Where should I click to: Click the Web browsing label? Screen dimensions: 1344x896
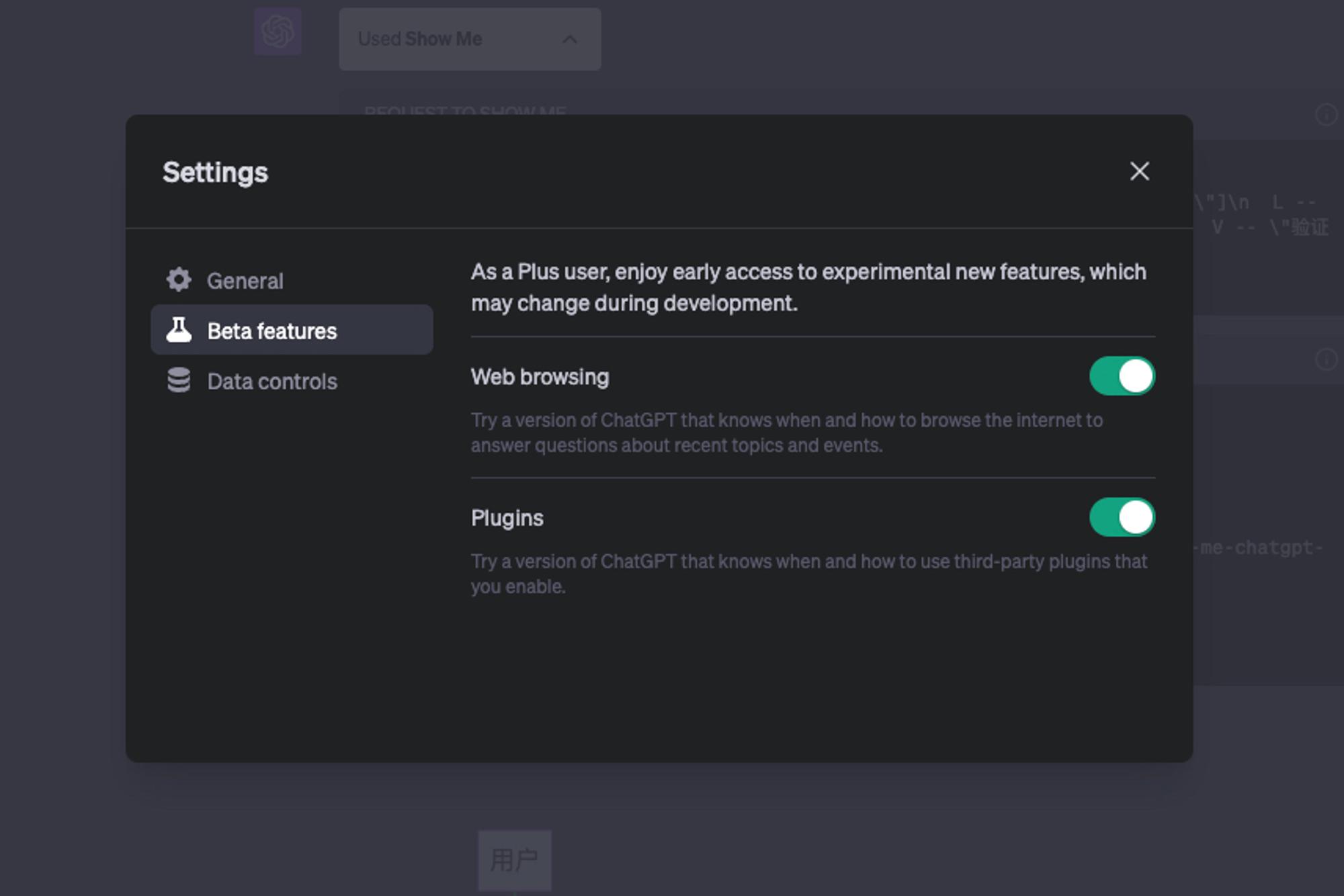point(540,377)
